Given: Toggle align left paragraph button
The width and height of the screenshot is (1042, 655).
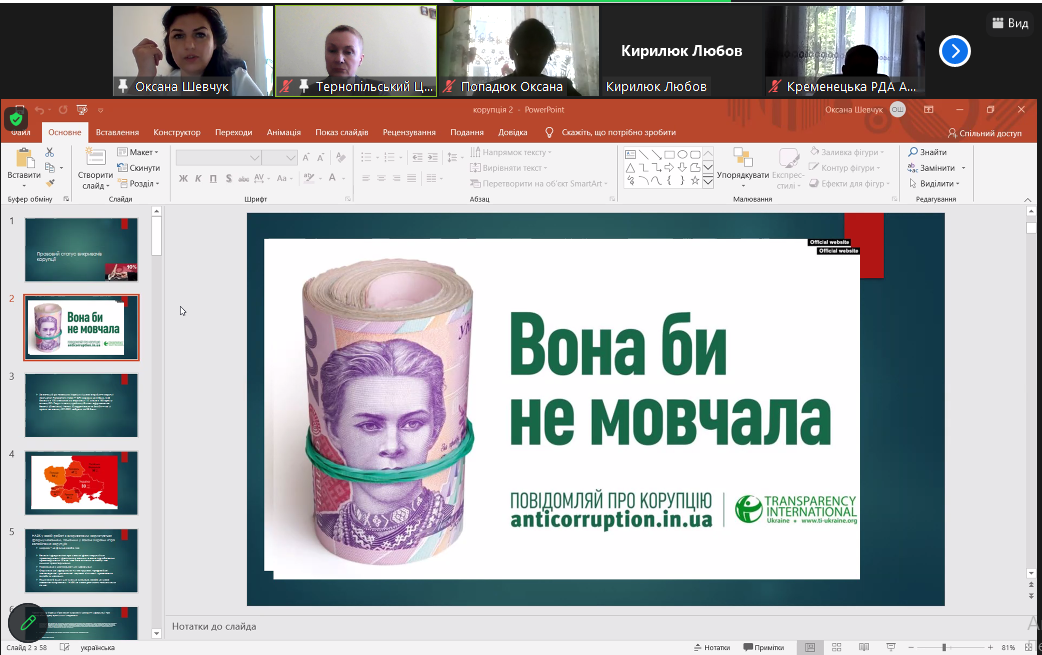Looking at the screenshot, I should 366,178.
